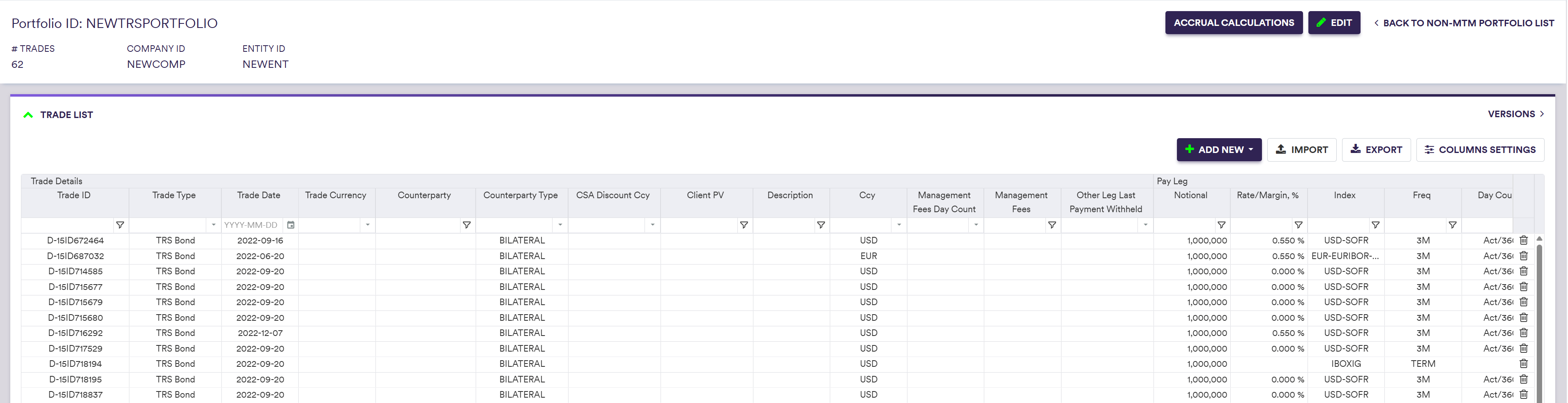Click the Client PV filter icon

pos(744,225)
